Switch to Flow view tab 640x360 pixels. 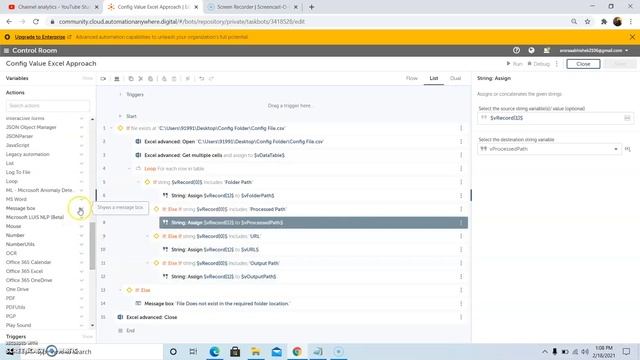411,78
